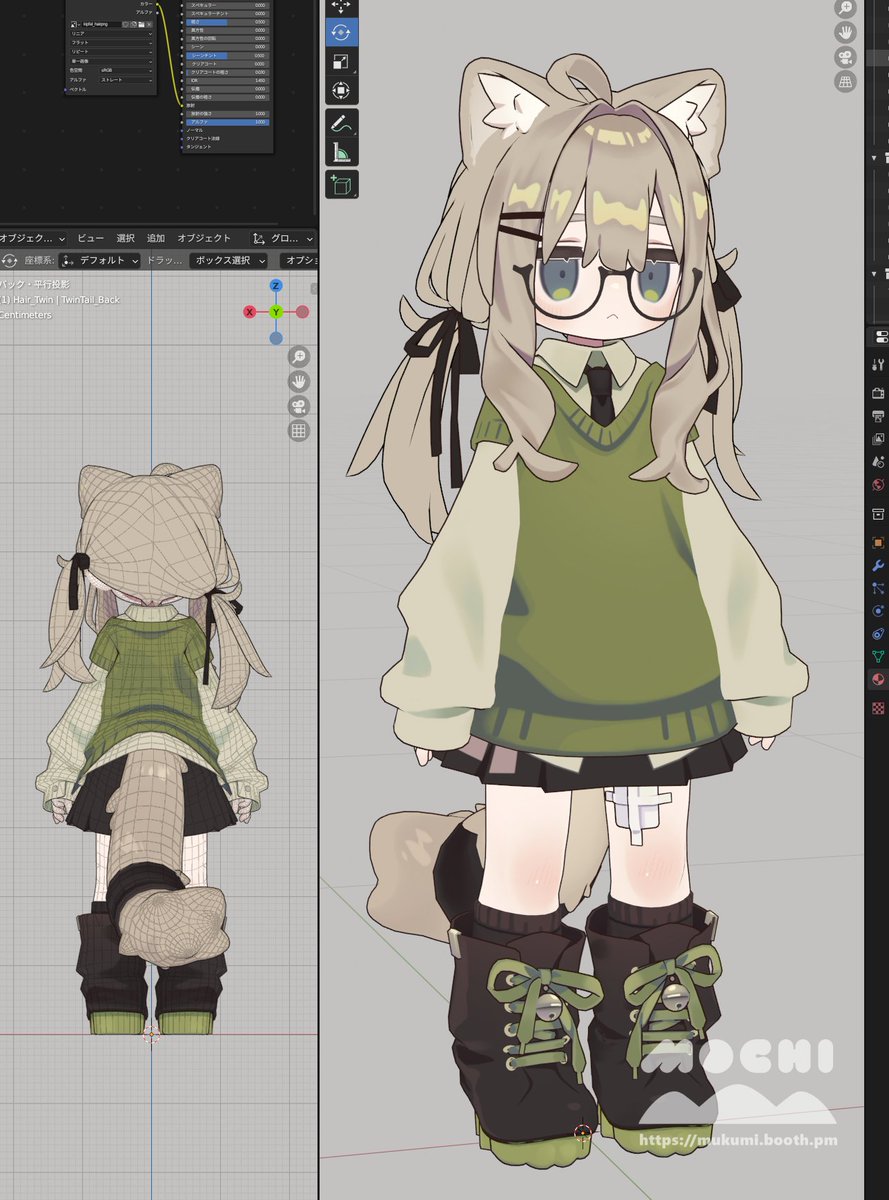Click the pan hand icon in left viewport
889x1200 pixels.
[x=298, y=382]
